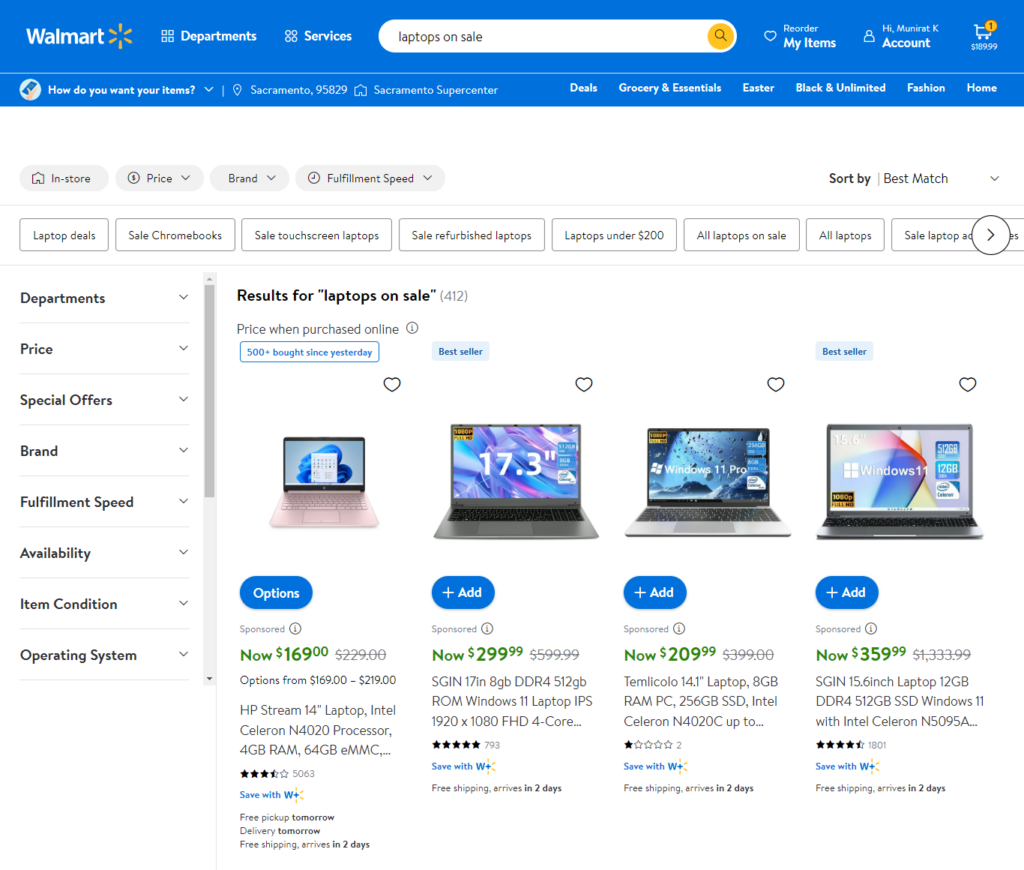Viewport: 1024px width, 870px height.
Task: Open Grocery & Essentials nav link
Action: [x=669, y=88]
